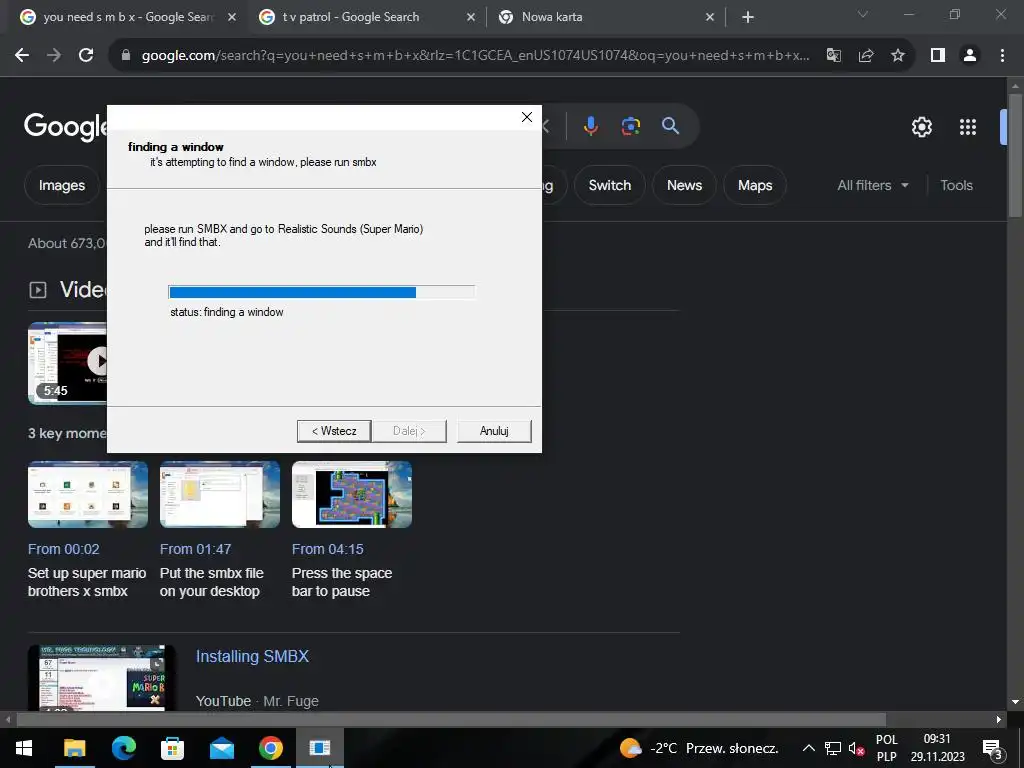Click the '< Wstecz' button in dialog
1024x768 pixels.
tap(334, 431)
